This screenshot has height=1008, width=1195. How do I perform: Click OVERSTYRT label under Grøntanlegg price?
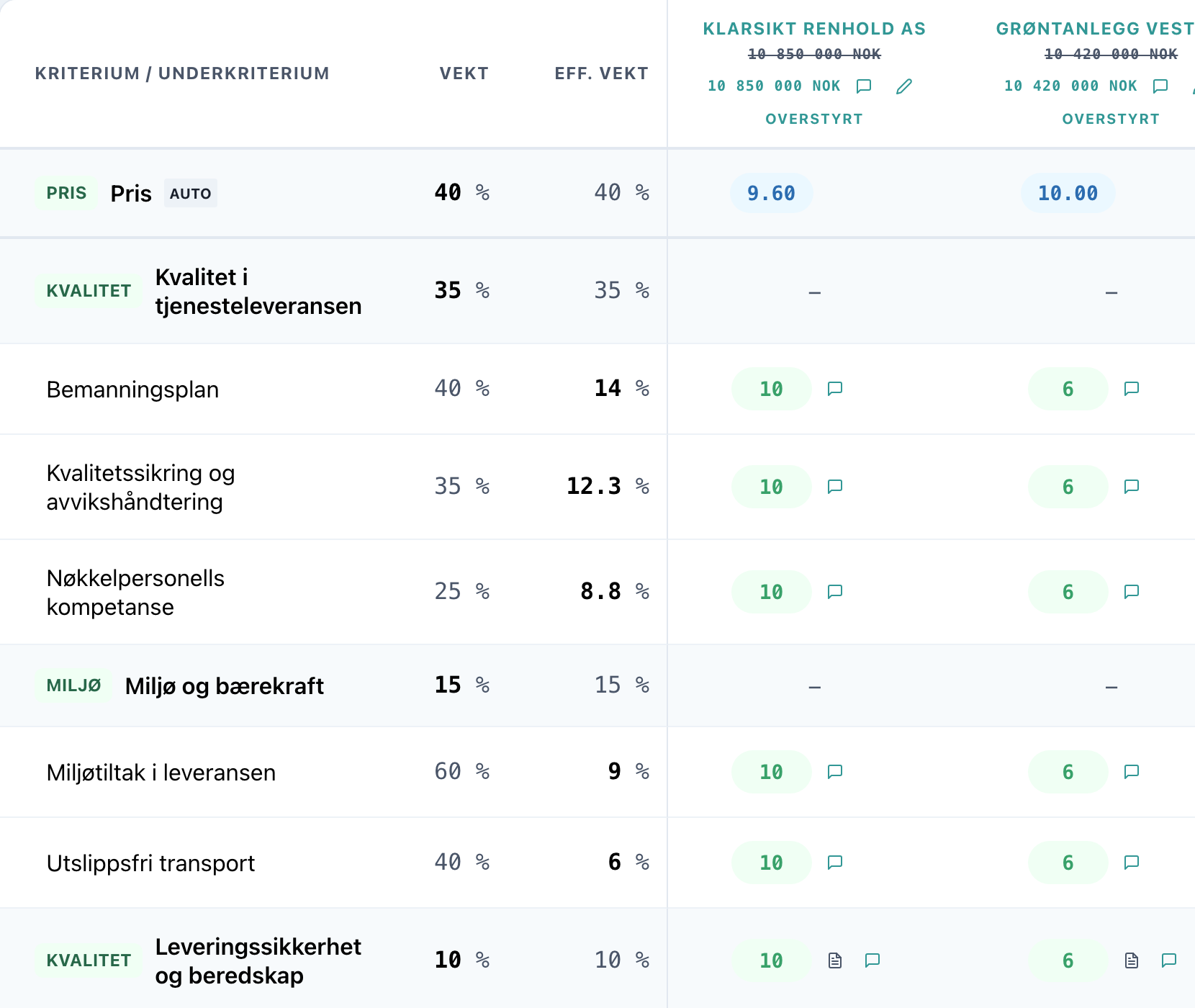click(1111, 120)
